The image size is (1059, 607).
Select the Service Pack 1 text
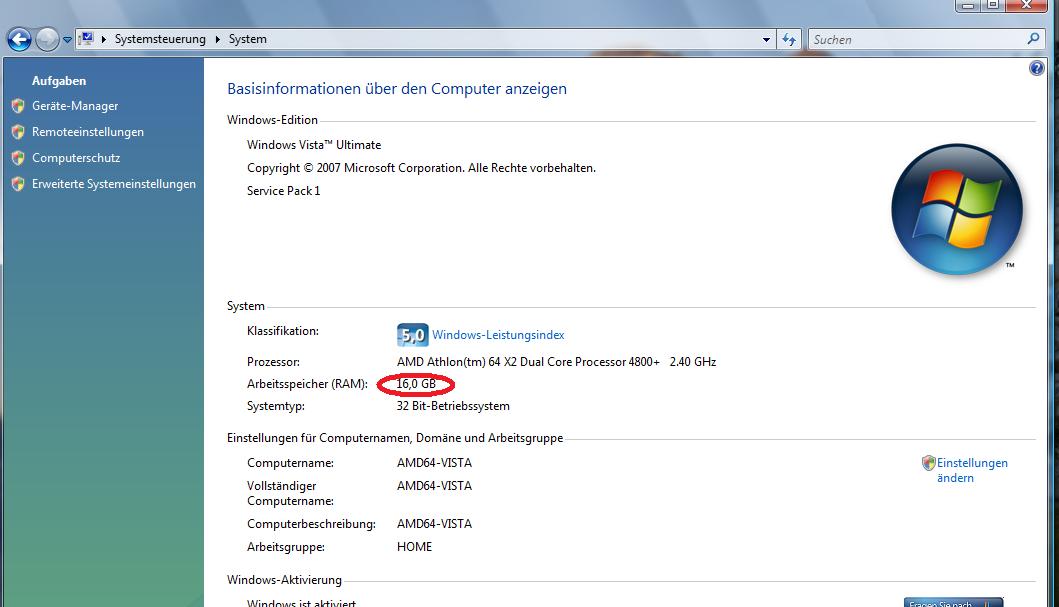click(x=284, y=191)
